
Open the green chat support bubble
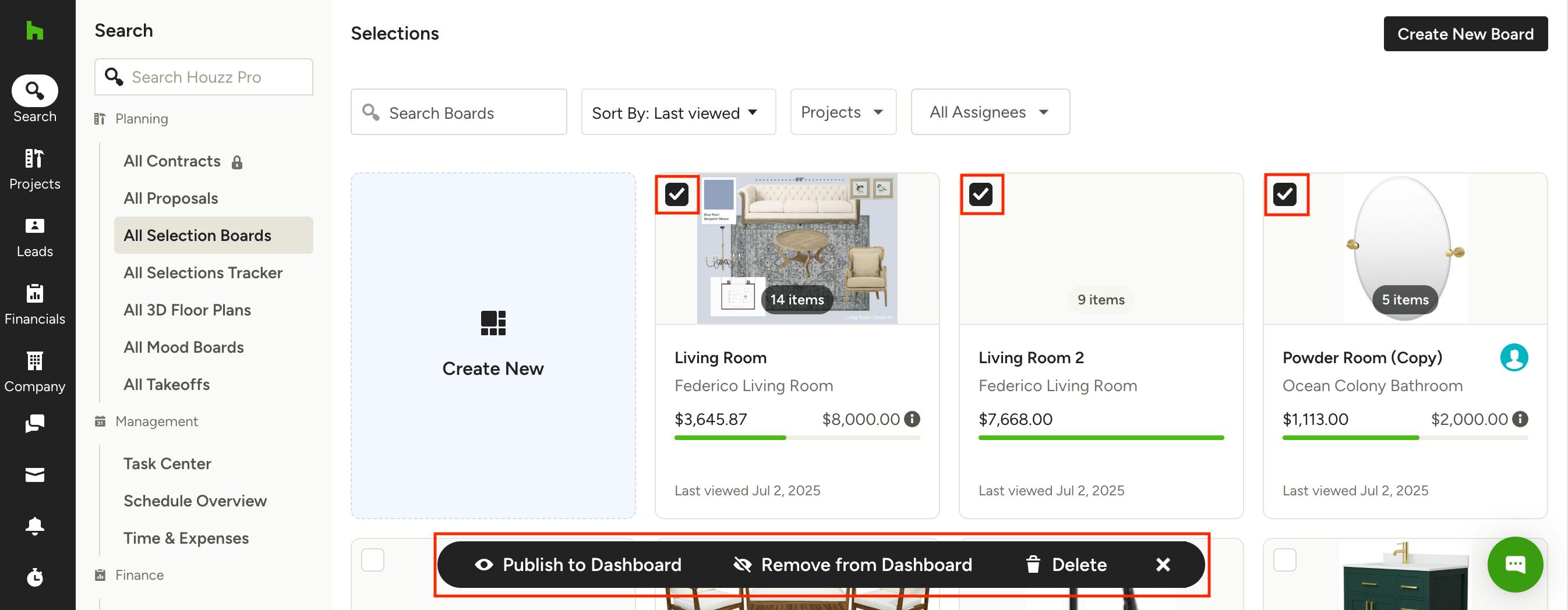1514,564
